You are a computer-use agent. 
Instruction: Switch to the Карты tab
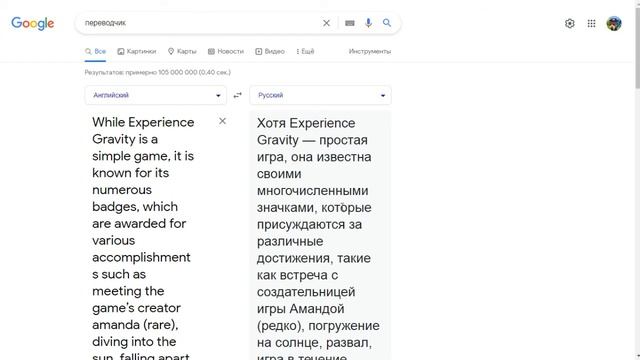[182, 51]
